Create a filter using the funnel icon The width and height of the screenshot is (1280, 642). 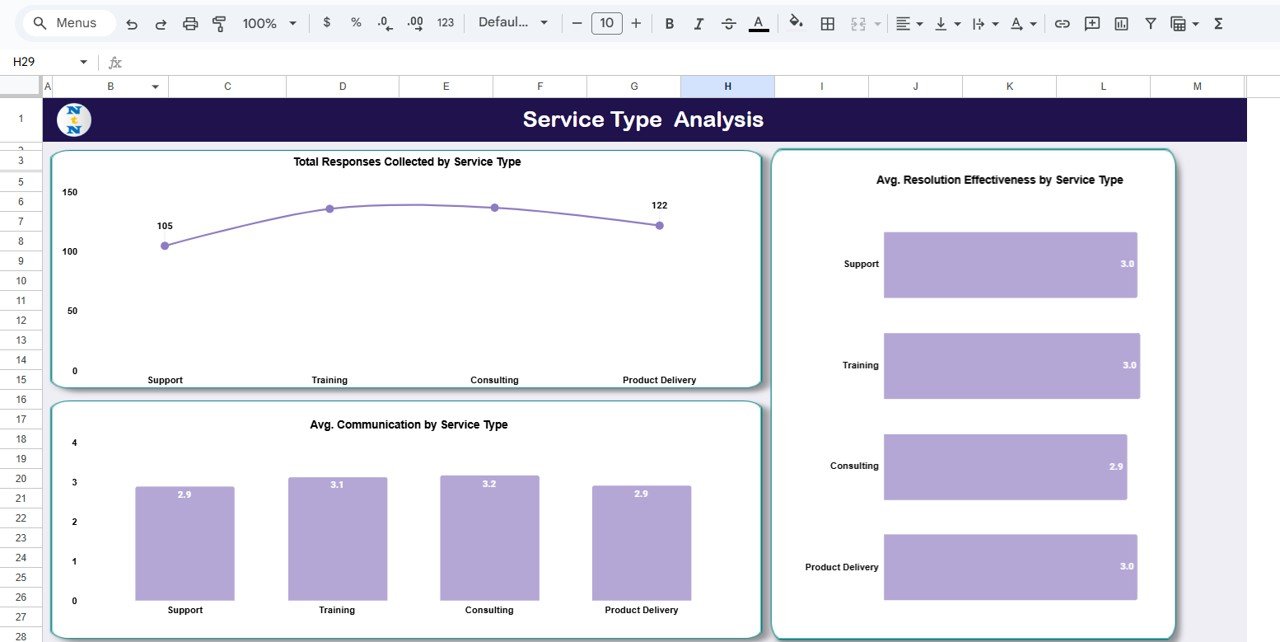1149,22
